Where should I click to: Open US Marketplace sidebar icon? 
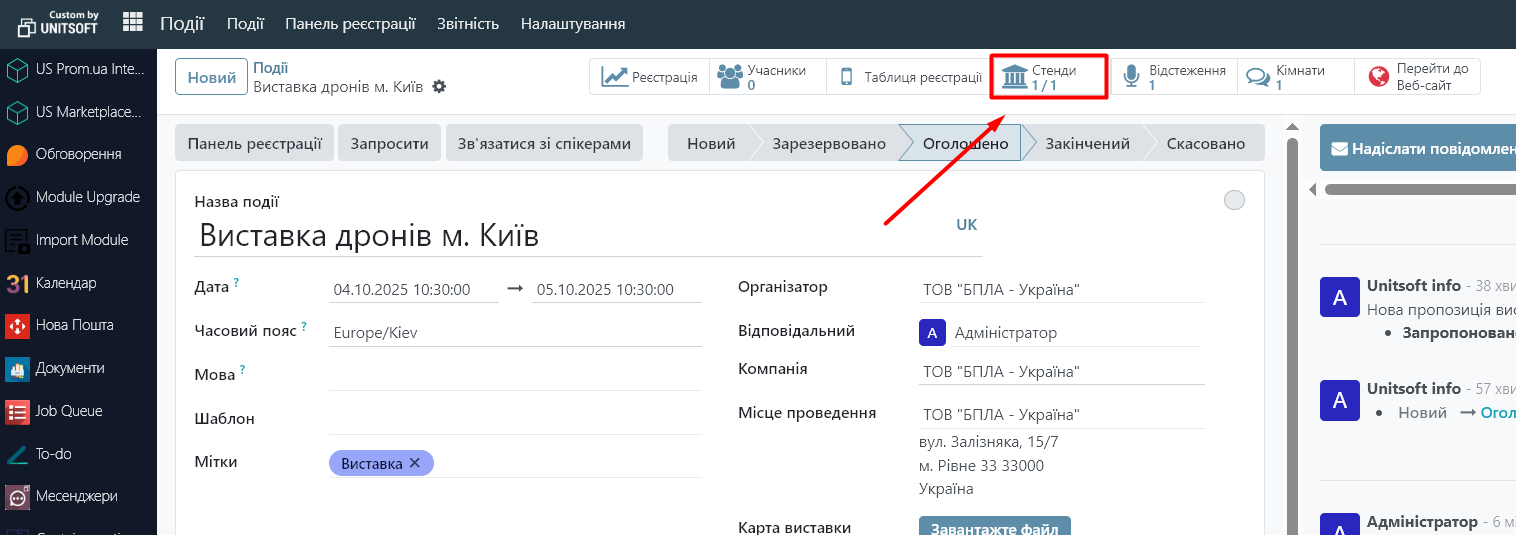point(17,112)
